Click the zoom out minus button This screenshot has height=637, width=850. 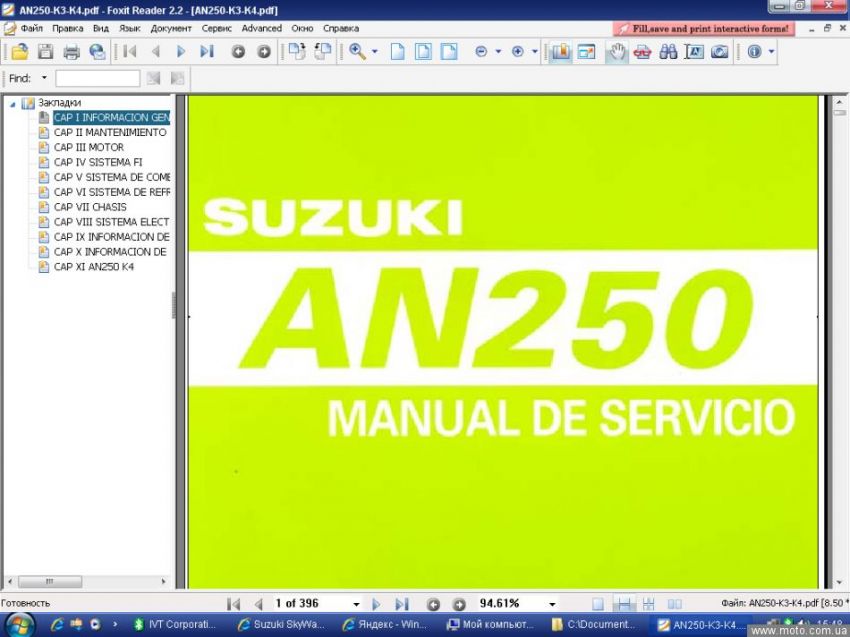[x=481, y=52]
